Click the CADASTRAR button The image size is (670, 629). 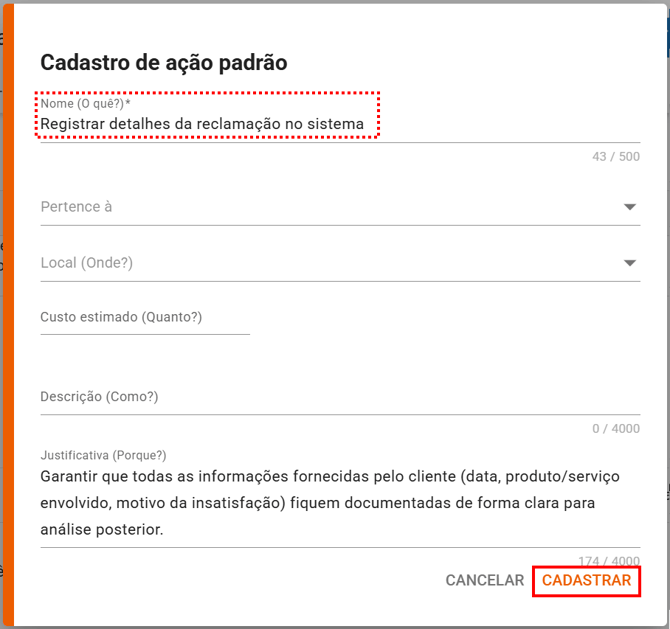(x=586, y=581)
